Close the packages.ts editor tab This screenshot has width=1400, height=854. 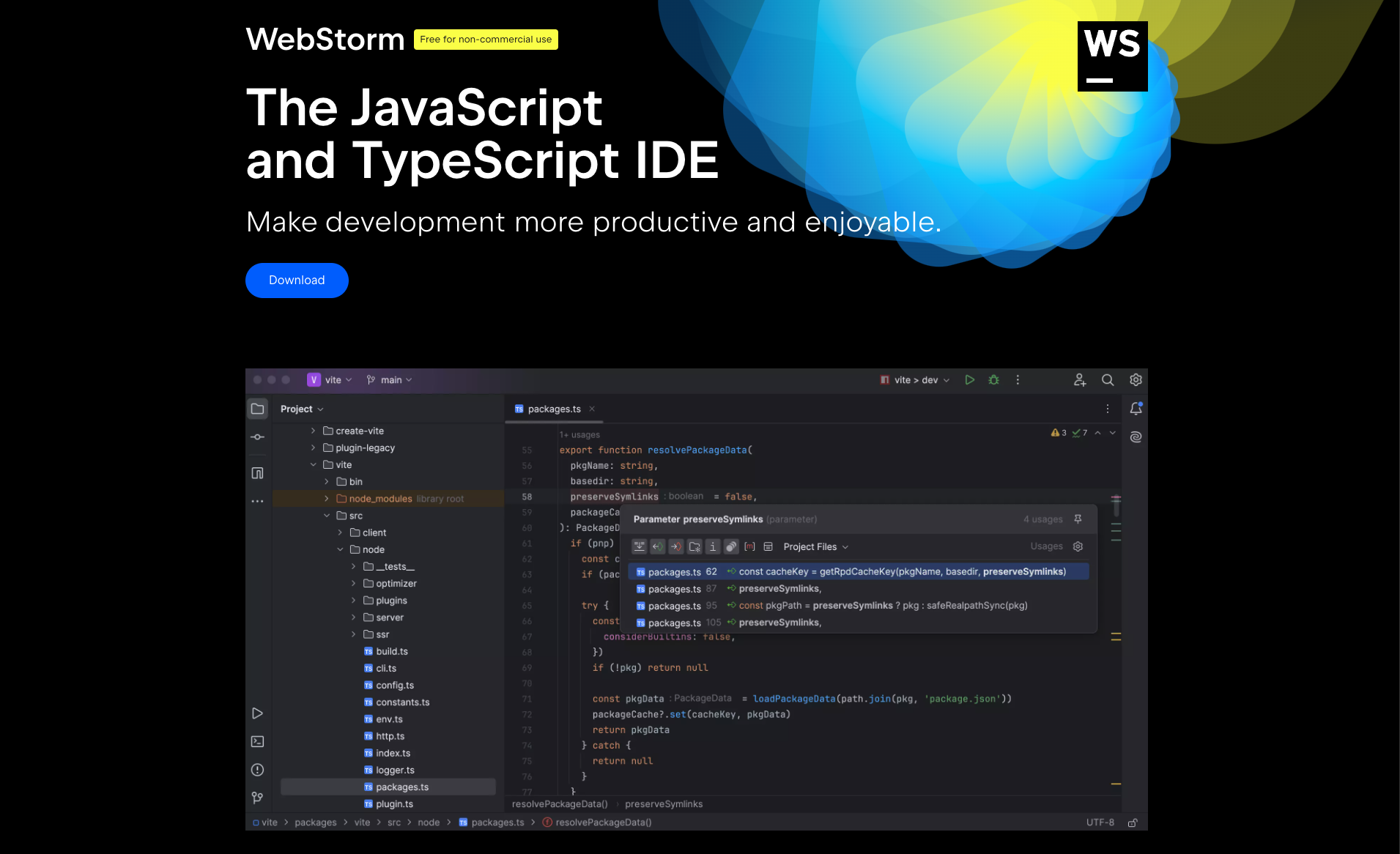[x=592, y=409]
